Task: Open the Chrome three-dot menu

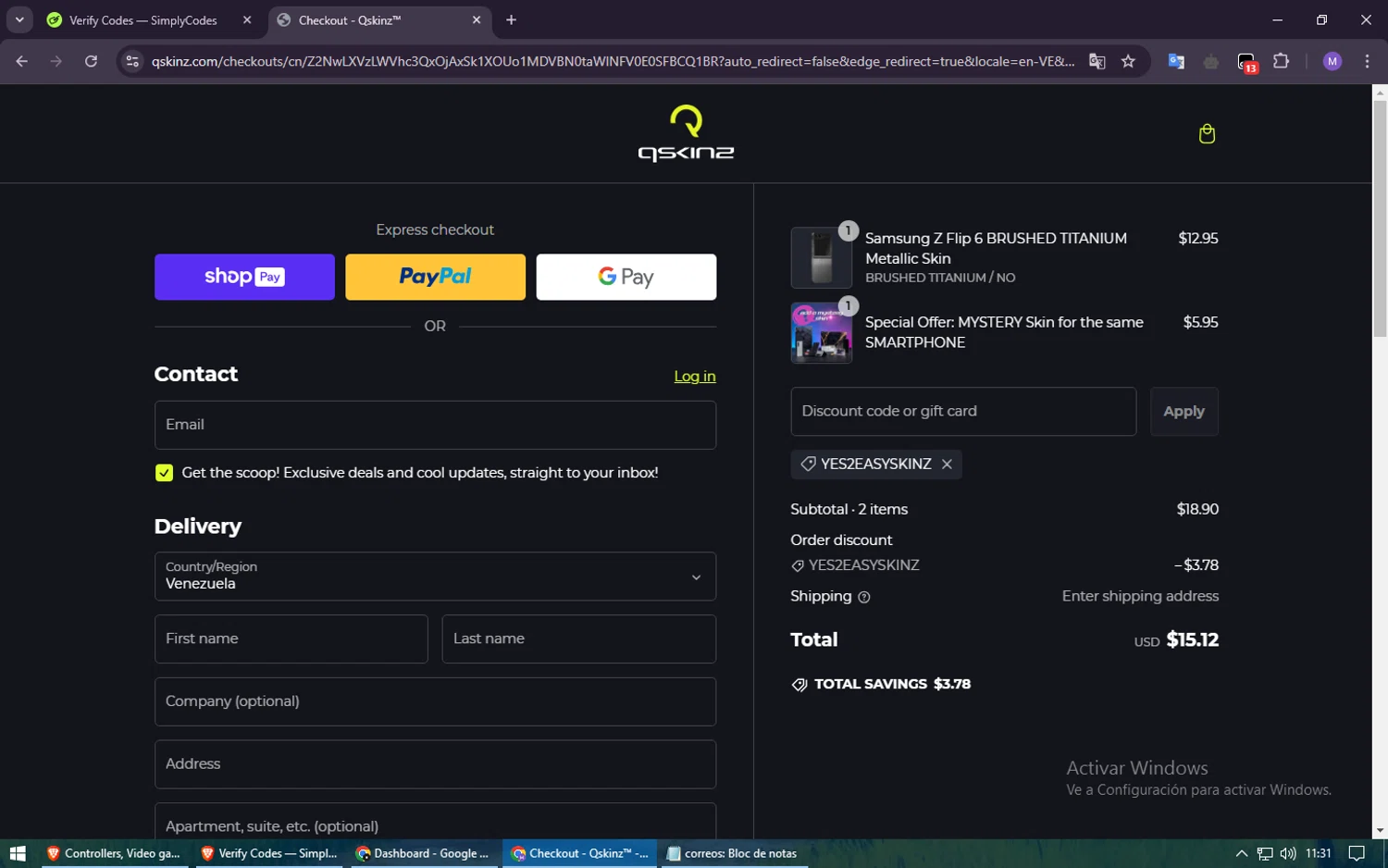Action: pyautogui.click(x=1367, y=61)
